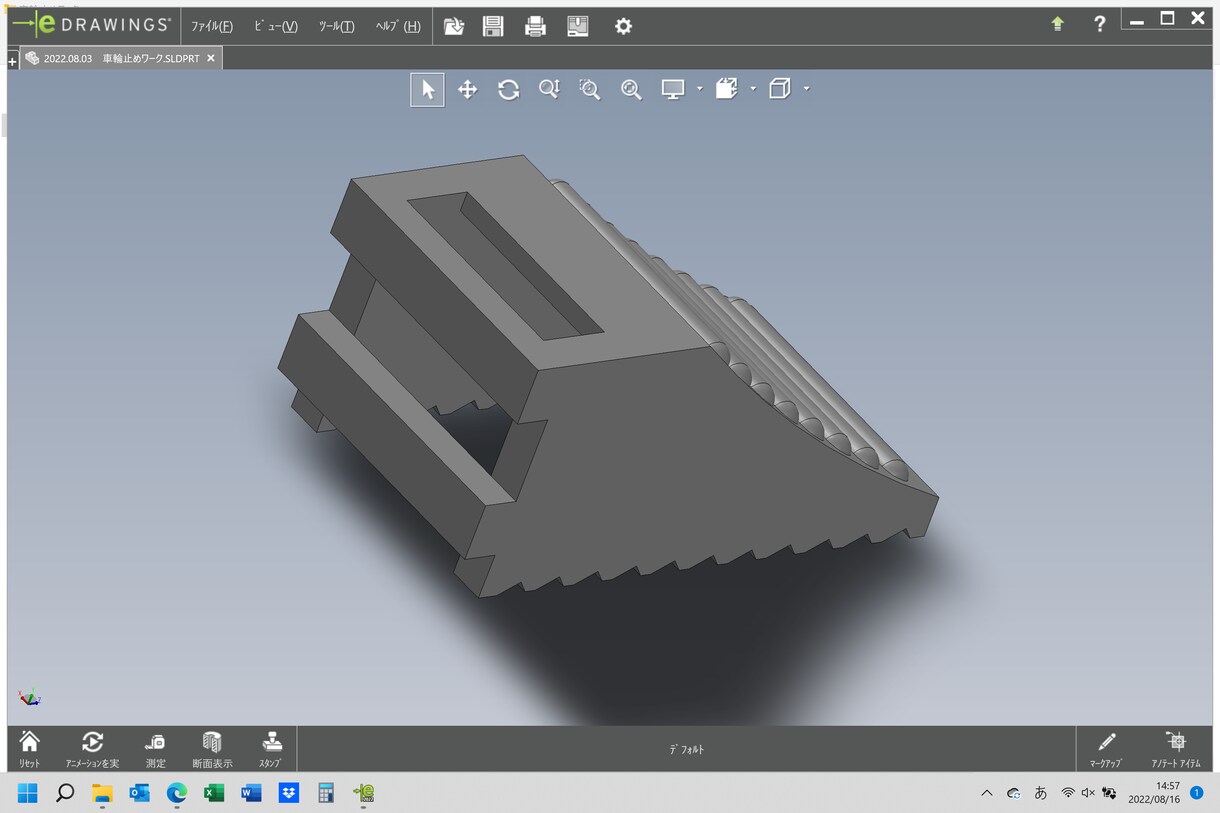Viewport: 1220px width, 813px height.
Task: Click the Print icon
Action: (536, 26)
